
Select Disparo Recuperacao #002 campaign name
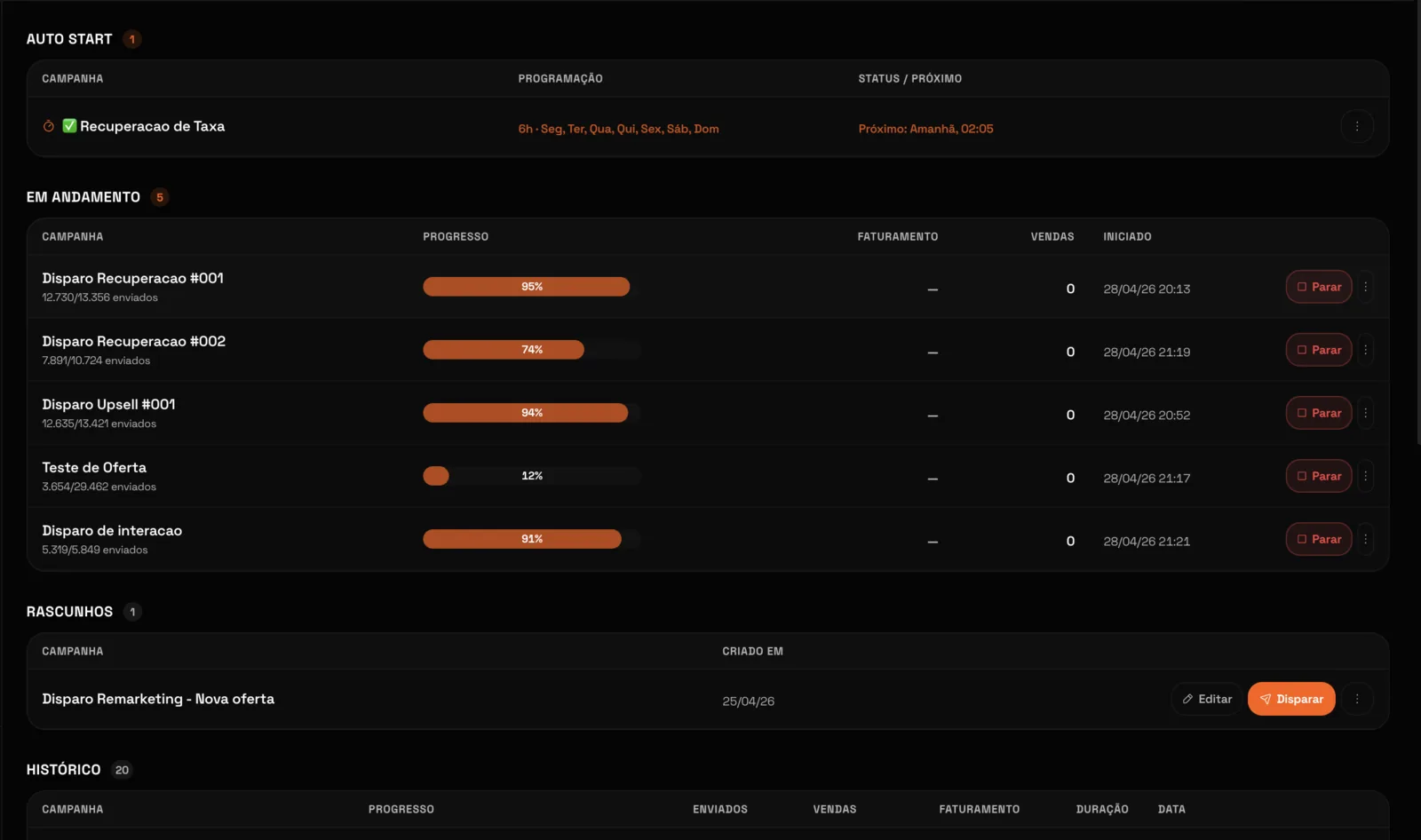point(133,341)
